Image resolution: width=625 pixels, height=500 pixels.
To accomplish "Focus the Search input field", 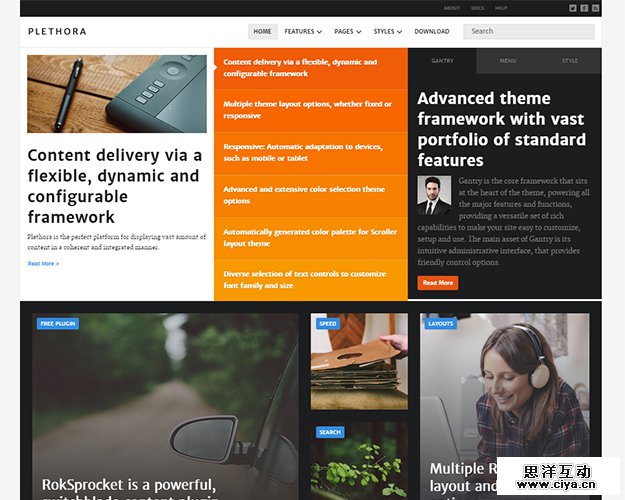I will click(x=529, y=31).
